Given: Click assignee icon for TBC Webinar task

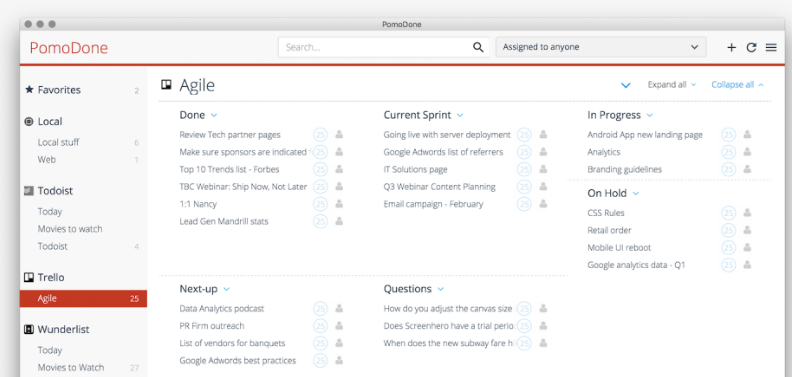Looking at the screenshot, I should (339, 186).
